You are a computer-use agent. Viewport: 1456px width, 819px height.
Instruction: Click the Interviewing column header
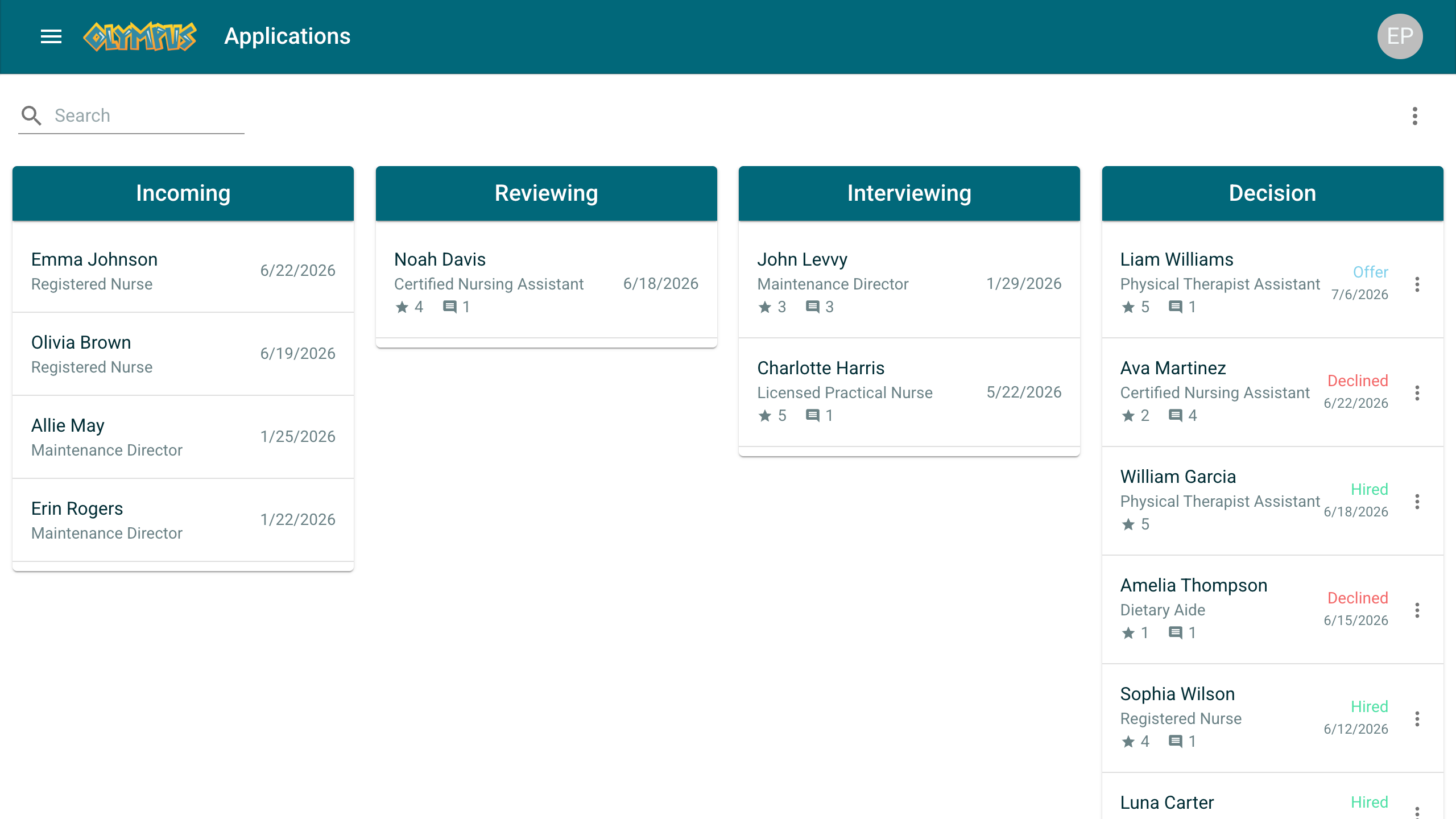click(x=909, y=193)
